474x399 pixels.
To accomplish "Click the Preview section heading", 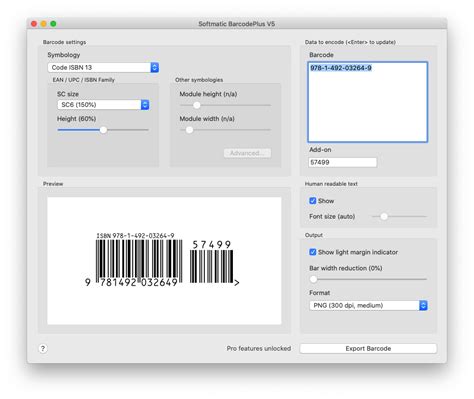I will (x=53, y=184).
